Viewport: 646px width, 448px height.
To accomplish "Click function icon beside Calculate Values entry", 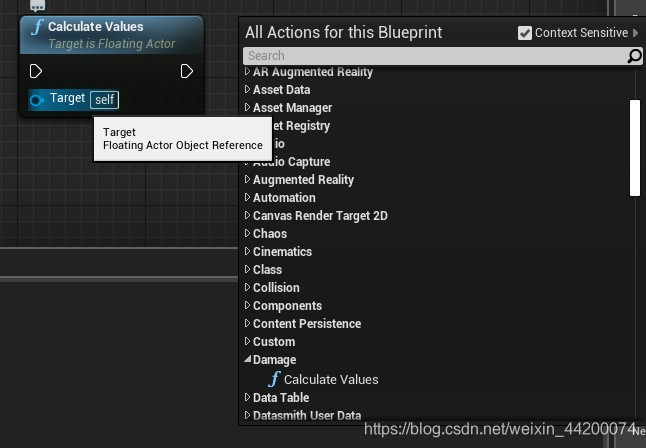I will 274,379.
